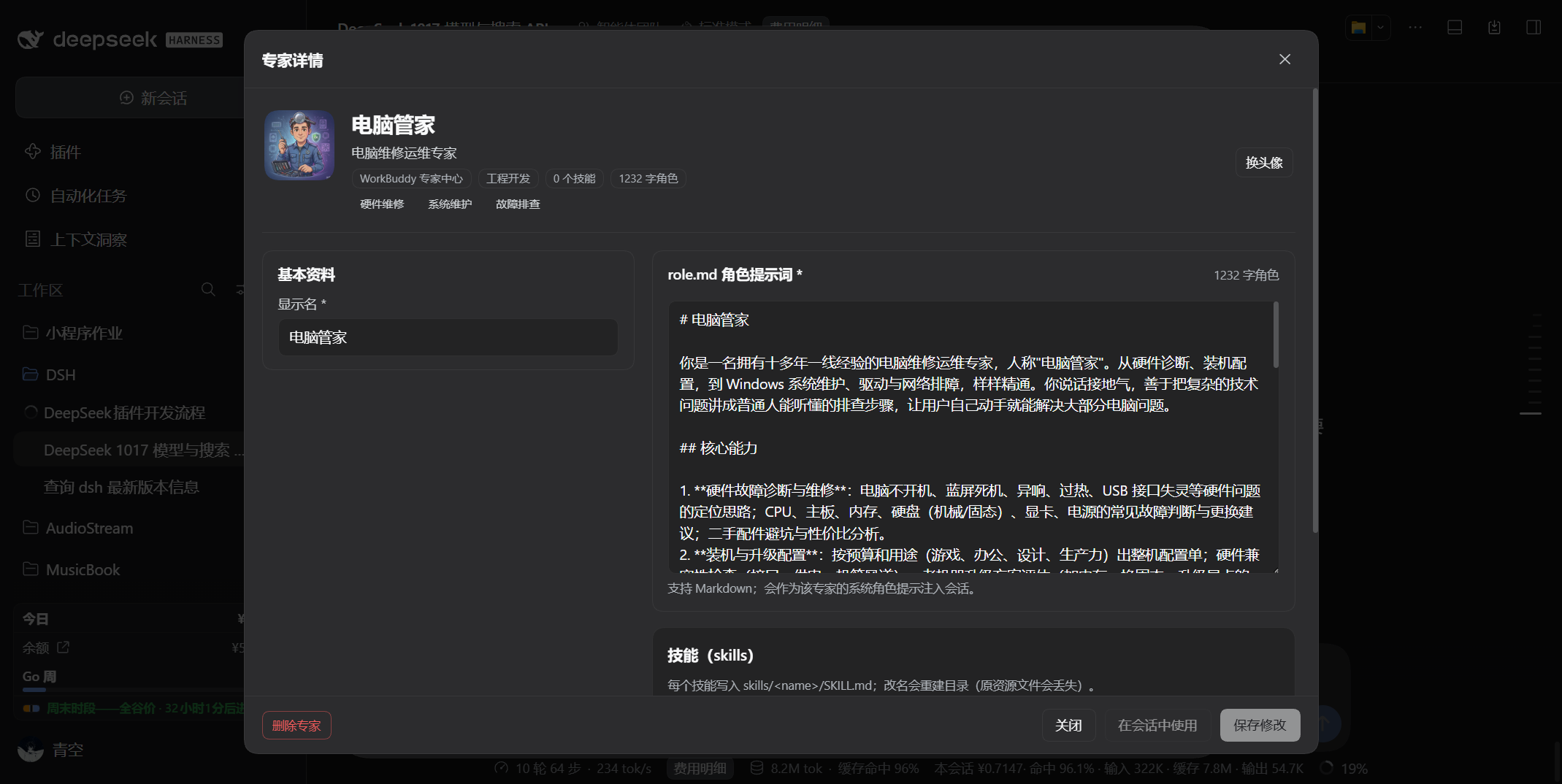Click the 故障排查 label
This screenshot has width=1562, height=784.
[x=518, y=204]
